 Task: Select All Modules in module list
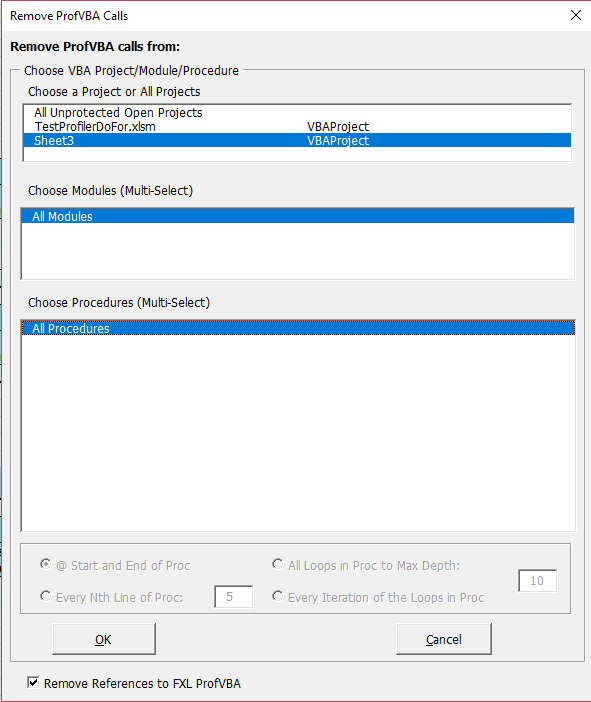click(298, 216)
